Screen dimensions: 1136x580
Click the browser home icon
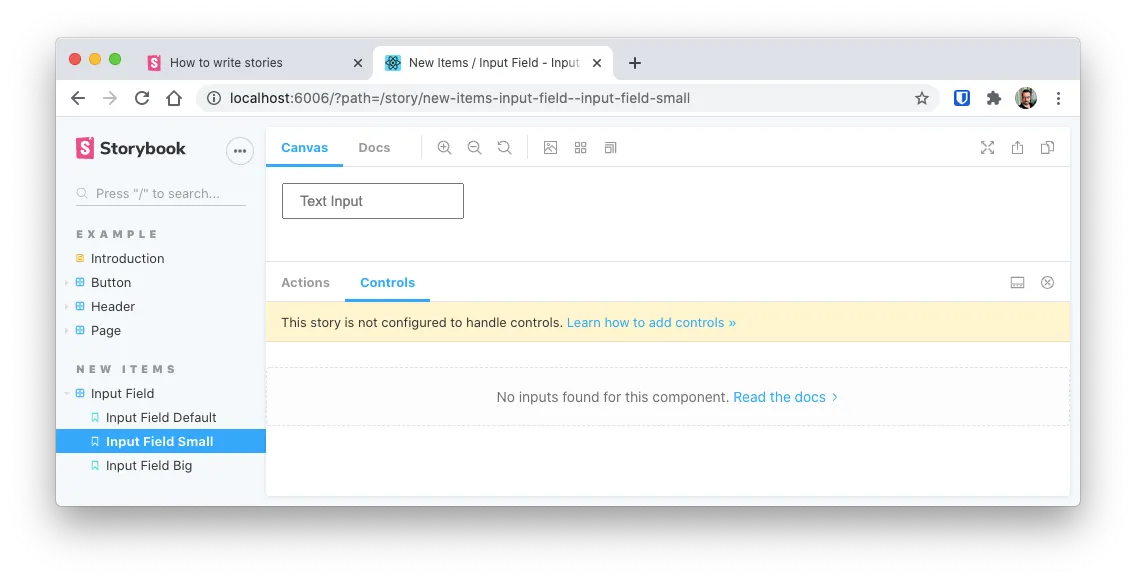174,98
